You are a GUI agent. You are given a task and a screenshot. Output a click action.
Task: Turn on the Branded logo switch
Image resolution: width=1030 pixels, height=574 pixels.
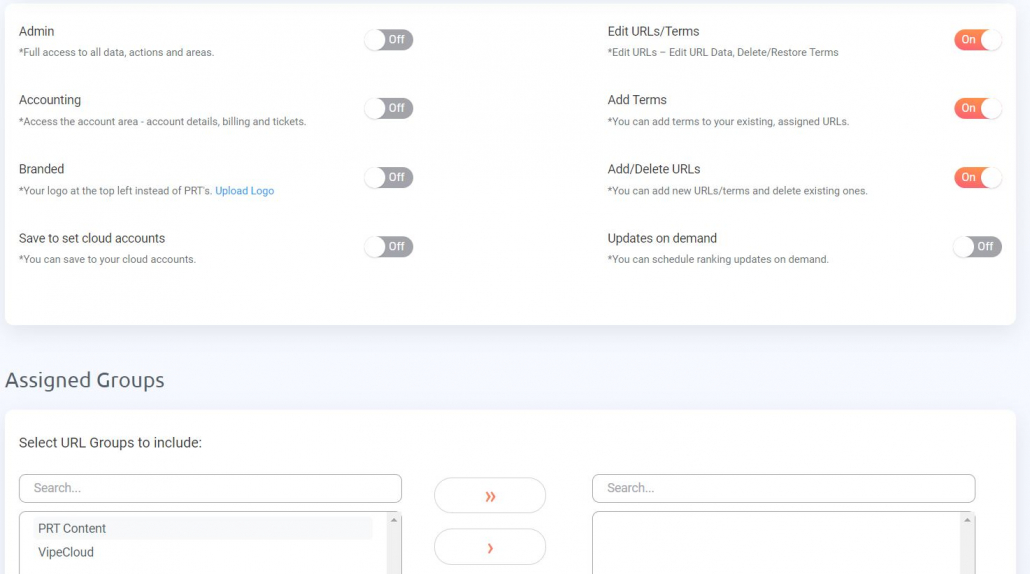pyautogui.click(x=388, y=177)
